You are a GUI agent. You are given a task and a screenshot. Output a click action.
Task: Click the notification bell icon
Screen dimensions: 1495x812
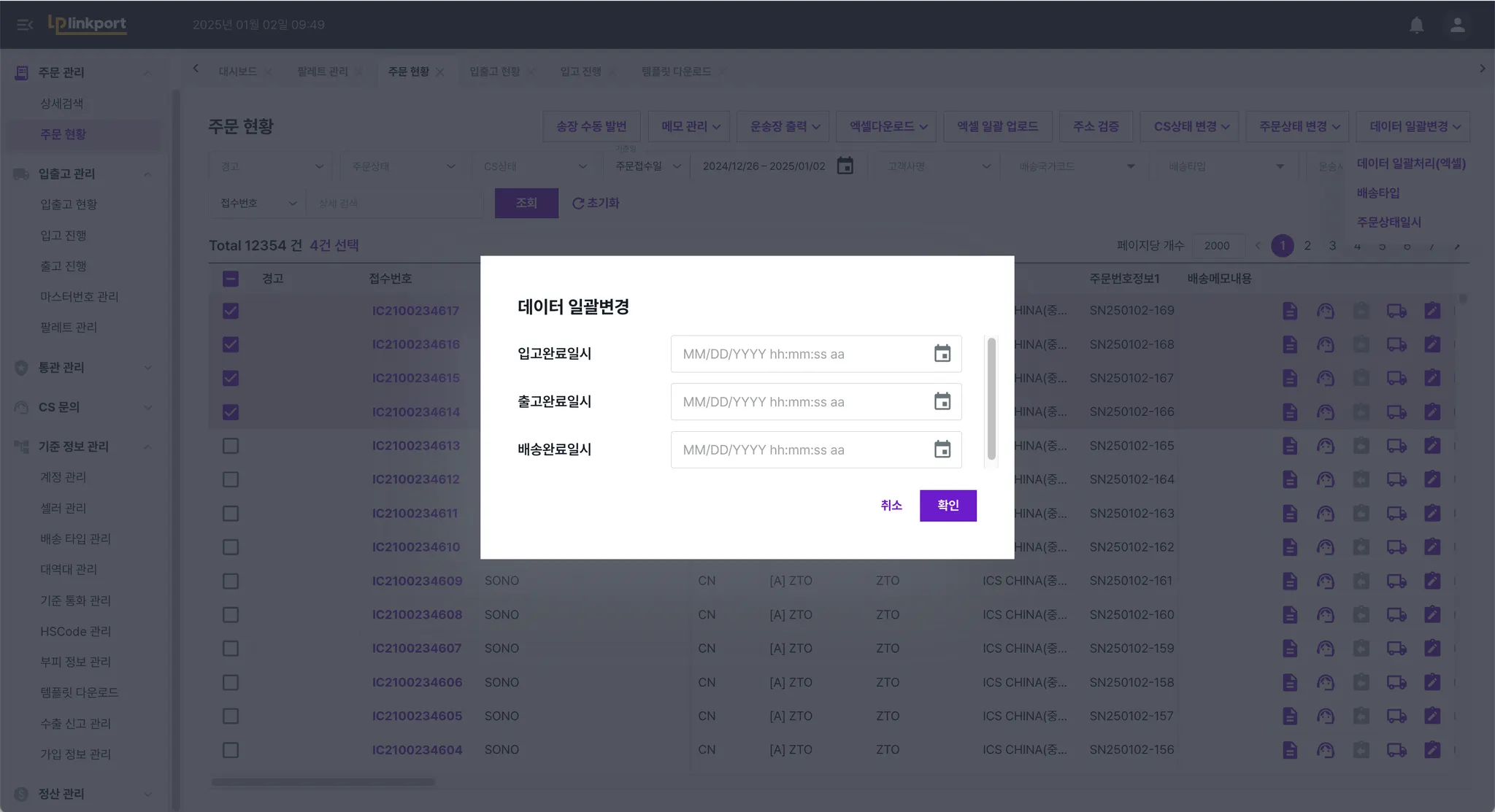point(1416,25)
